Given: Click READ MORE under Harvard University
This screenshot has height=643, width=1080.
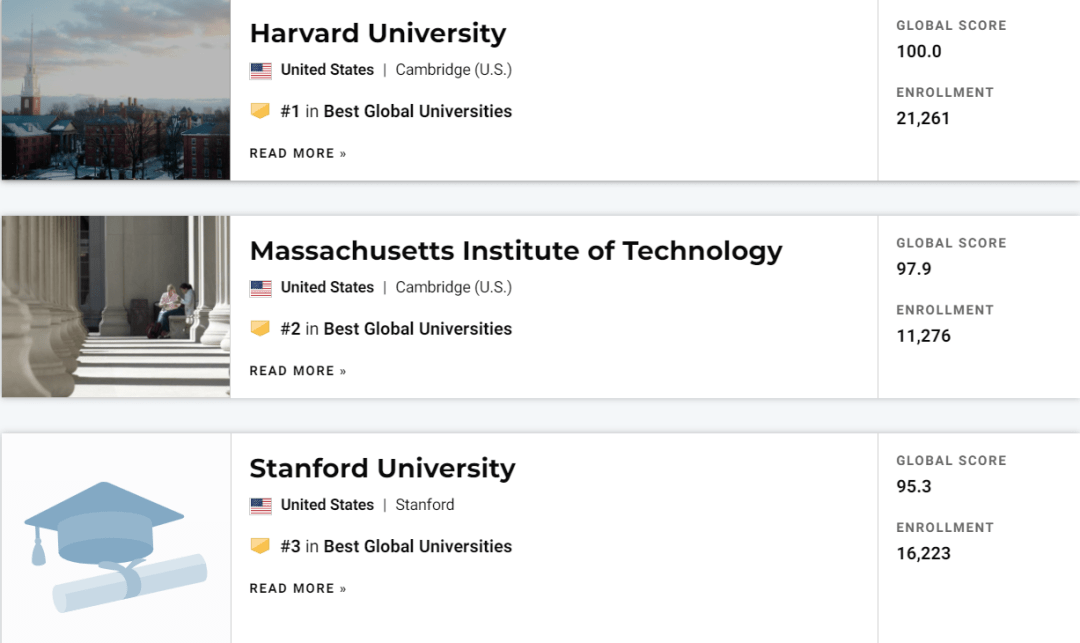Looking at the screenshot, I should pos(298,154).
